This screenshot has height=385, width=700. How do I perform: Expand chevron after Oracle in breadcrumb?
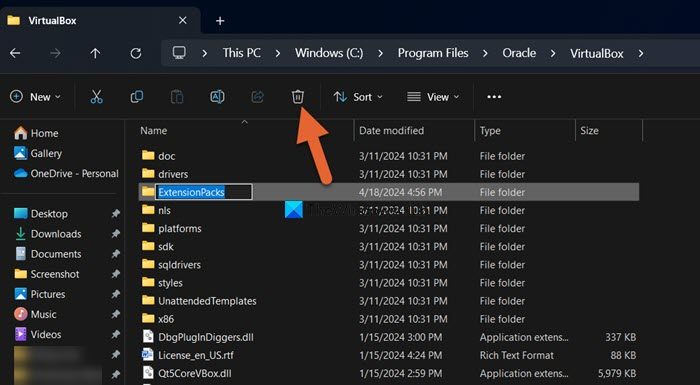[553, 54]
